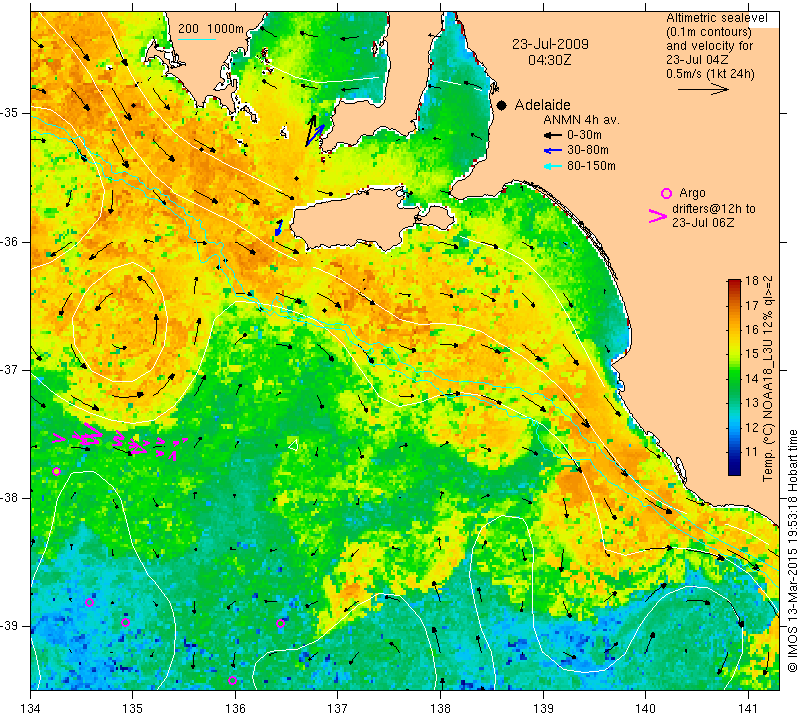The width and height of the screenshot is (800, 720).
Task: Click the 0.5m/s velocity scale arrow
Action: (x=703, y=89)
